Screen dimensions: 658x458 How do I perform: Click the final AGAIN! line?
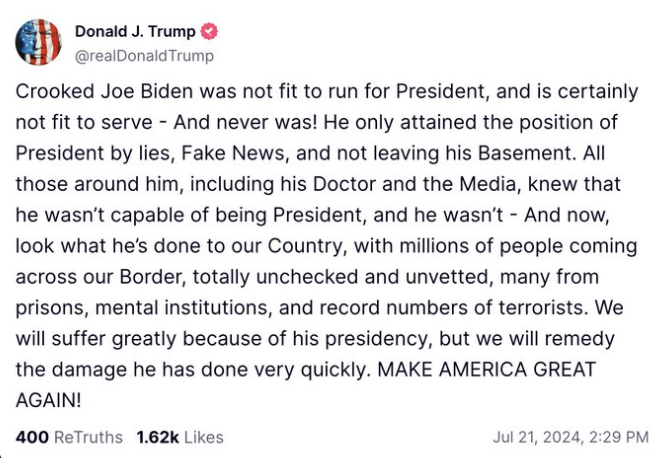coord(48,400)
